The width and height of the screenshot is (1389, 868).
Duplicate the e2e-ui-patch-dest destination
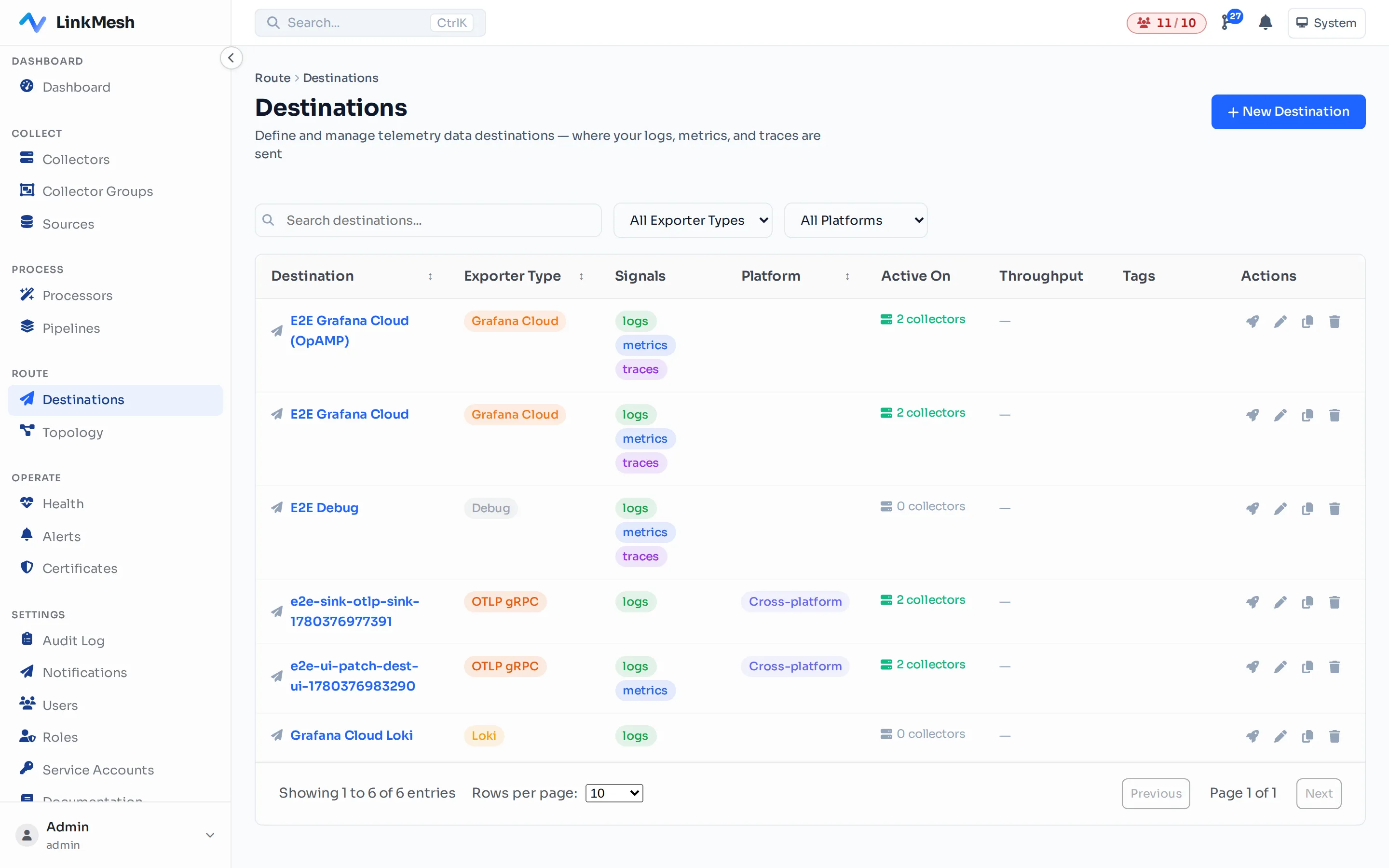click(x=1307, y=667)
